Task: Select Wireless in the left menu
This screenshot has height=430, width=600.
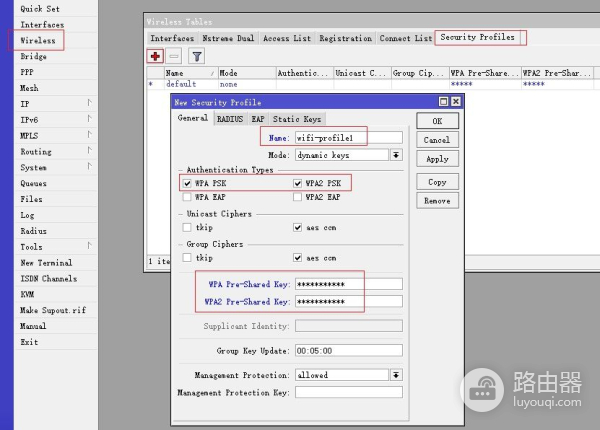Action: point(38,40)
